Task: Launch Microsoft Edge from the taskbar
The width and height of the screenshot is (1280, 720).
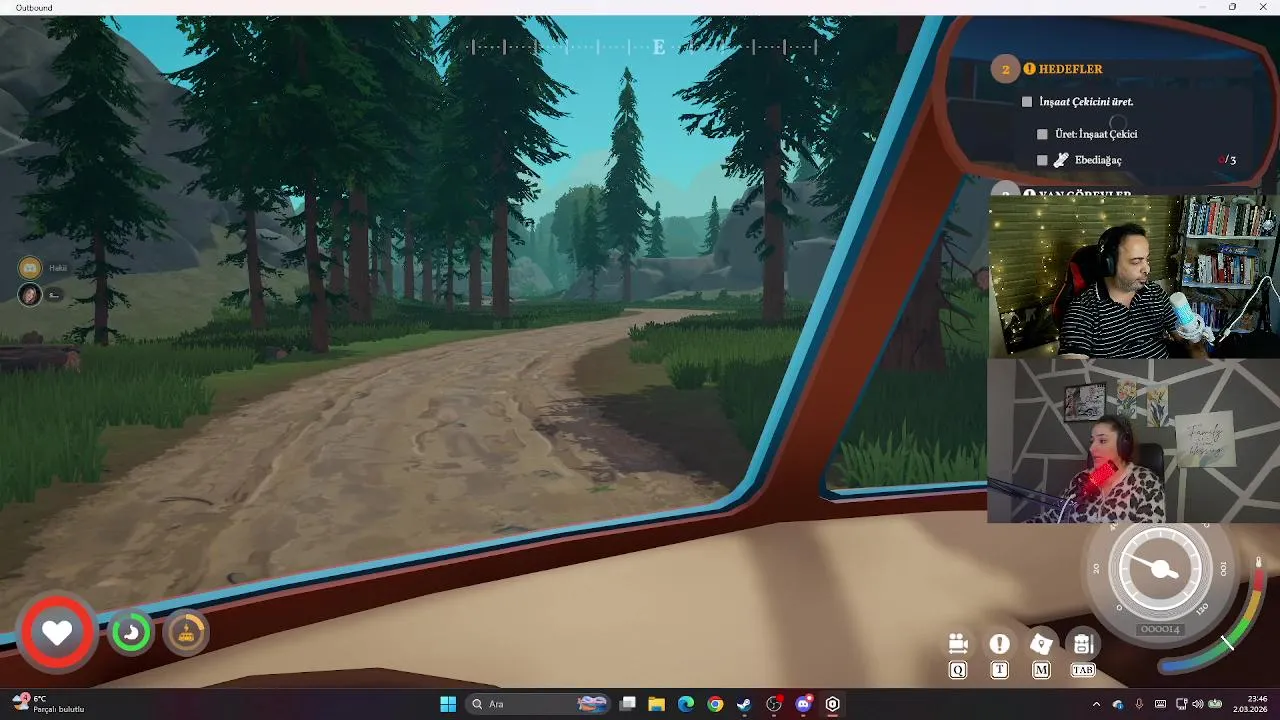Action: click(686, 704)
